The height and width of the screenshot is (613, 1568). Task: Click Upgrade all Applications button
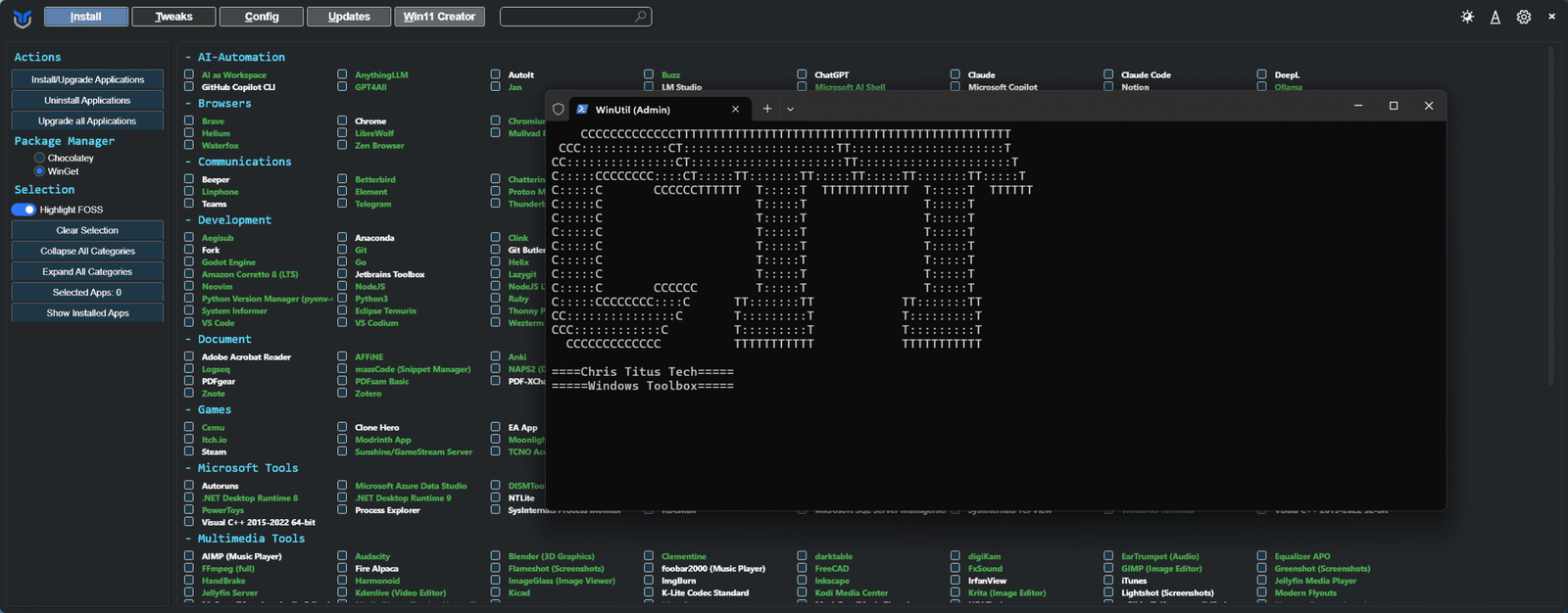click(87, 120)
